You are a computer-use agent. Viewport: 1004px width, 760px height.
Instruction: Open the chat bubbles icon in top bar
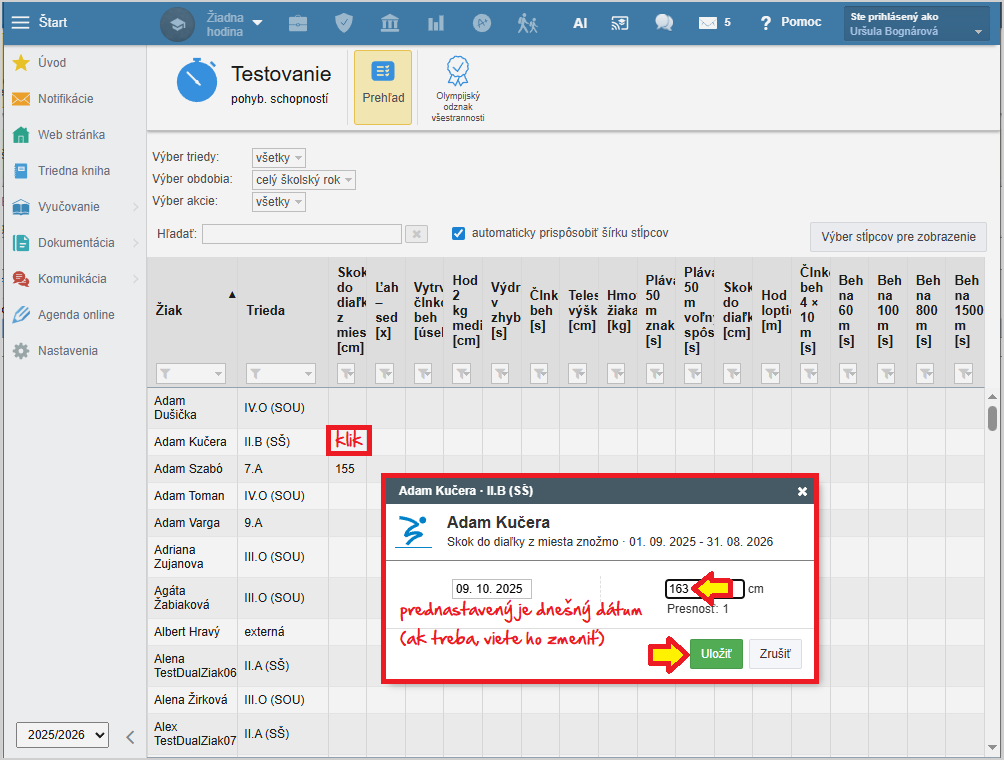(x=663, y=22)
